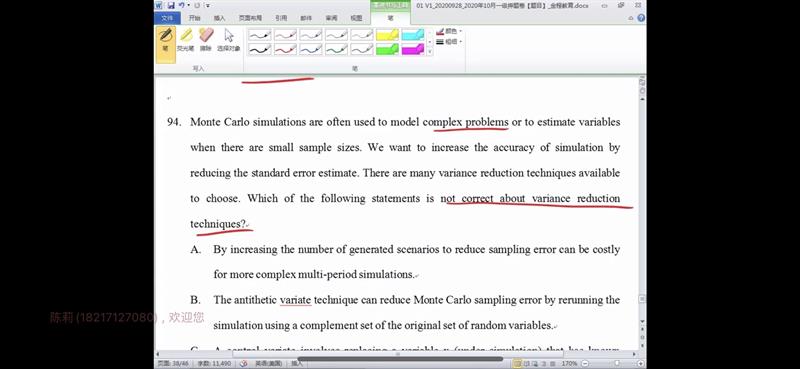800x369 pixels.
Task: Click the question number "94."
Action: [x=174, y=122]
